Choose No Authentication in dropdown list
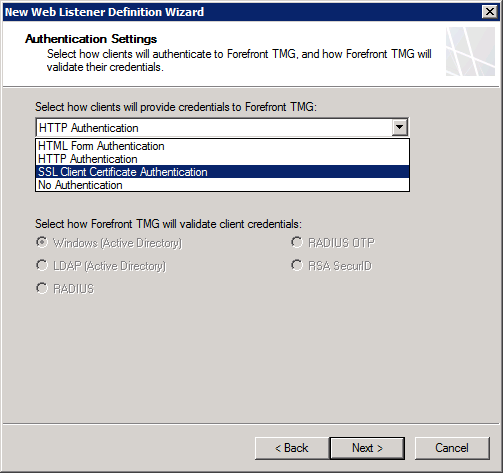The height and width of the screenshot is (473, 503). 222,185
